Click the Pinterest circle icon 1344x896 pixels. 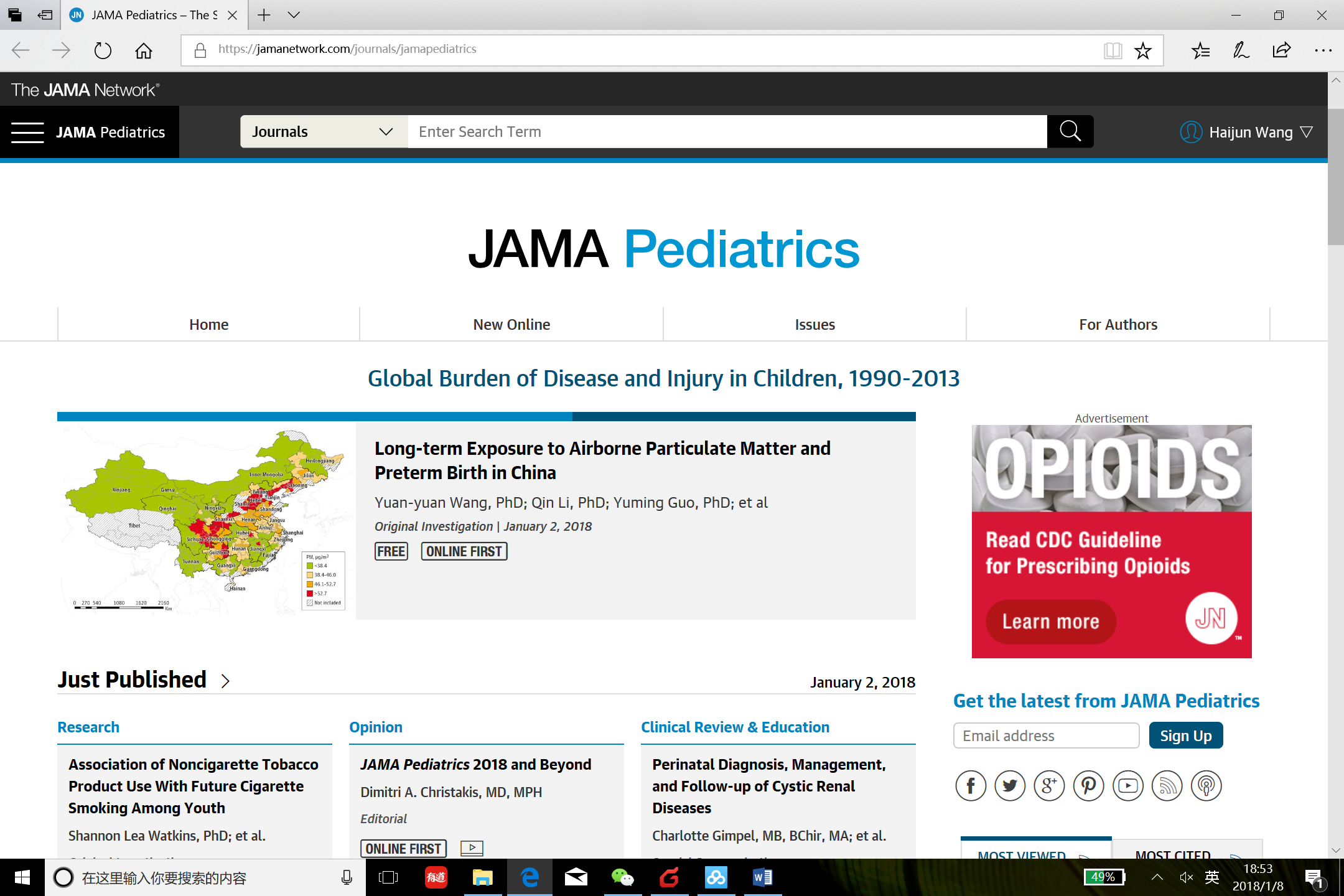(1088, 786)
